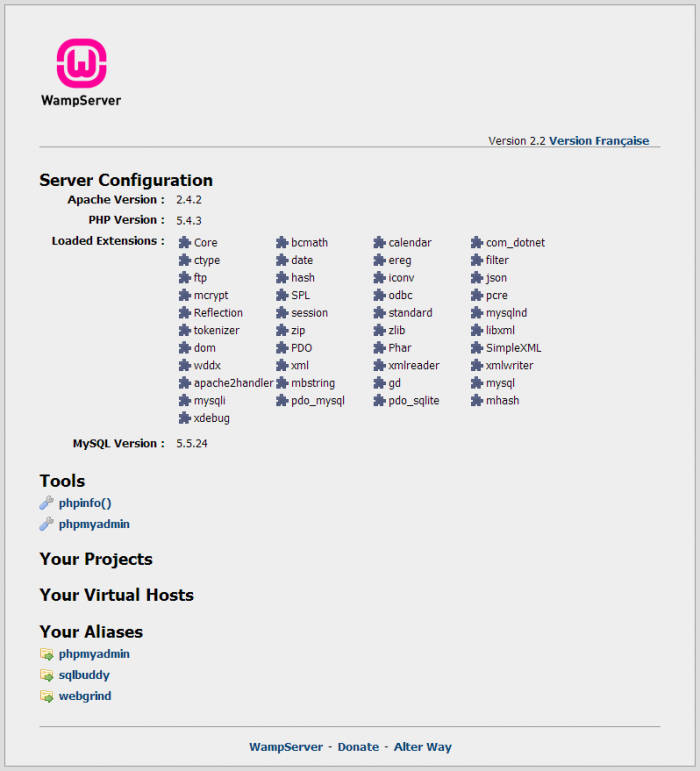
Task: Click the puzzle icon beside Core extension
Action: (184, 243)
